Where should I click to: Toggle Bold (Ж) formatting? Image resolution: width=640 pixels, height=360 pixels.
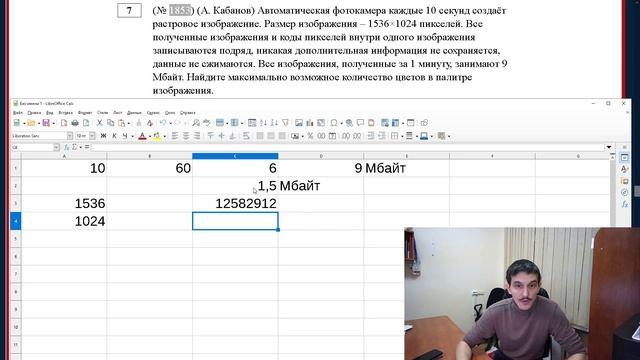(x=103, y=136)
